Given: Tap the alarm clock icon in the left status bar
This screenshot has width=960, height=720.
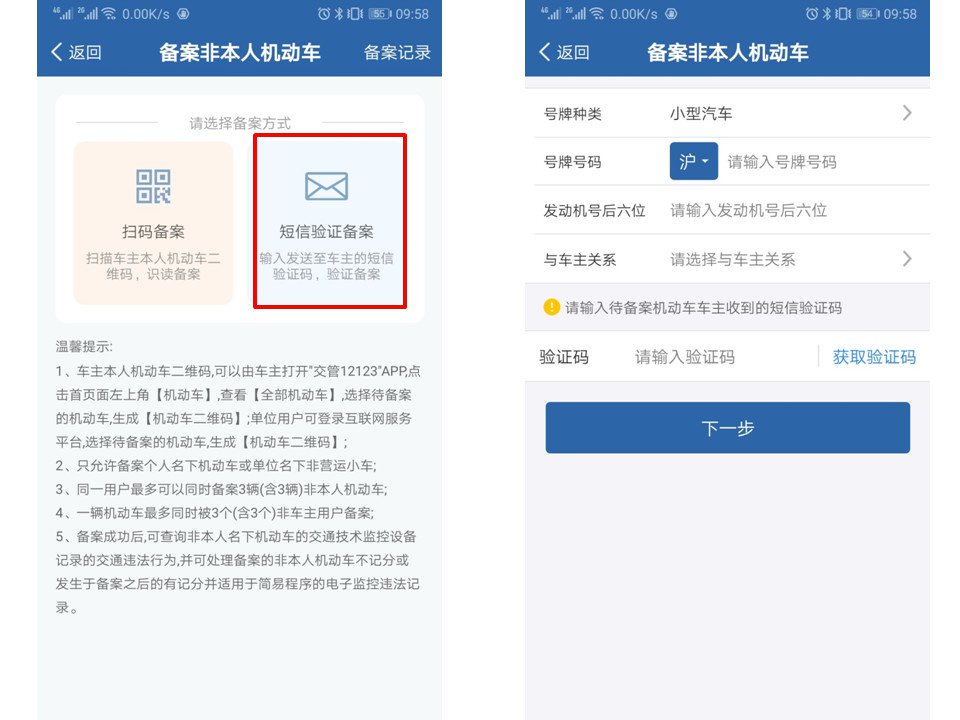Looking at the screenshot, I should coord(324,14).
